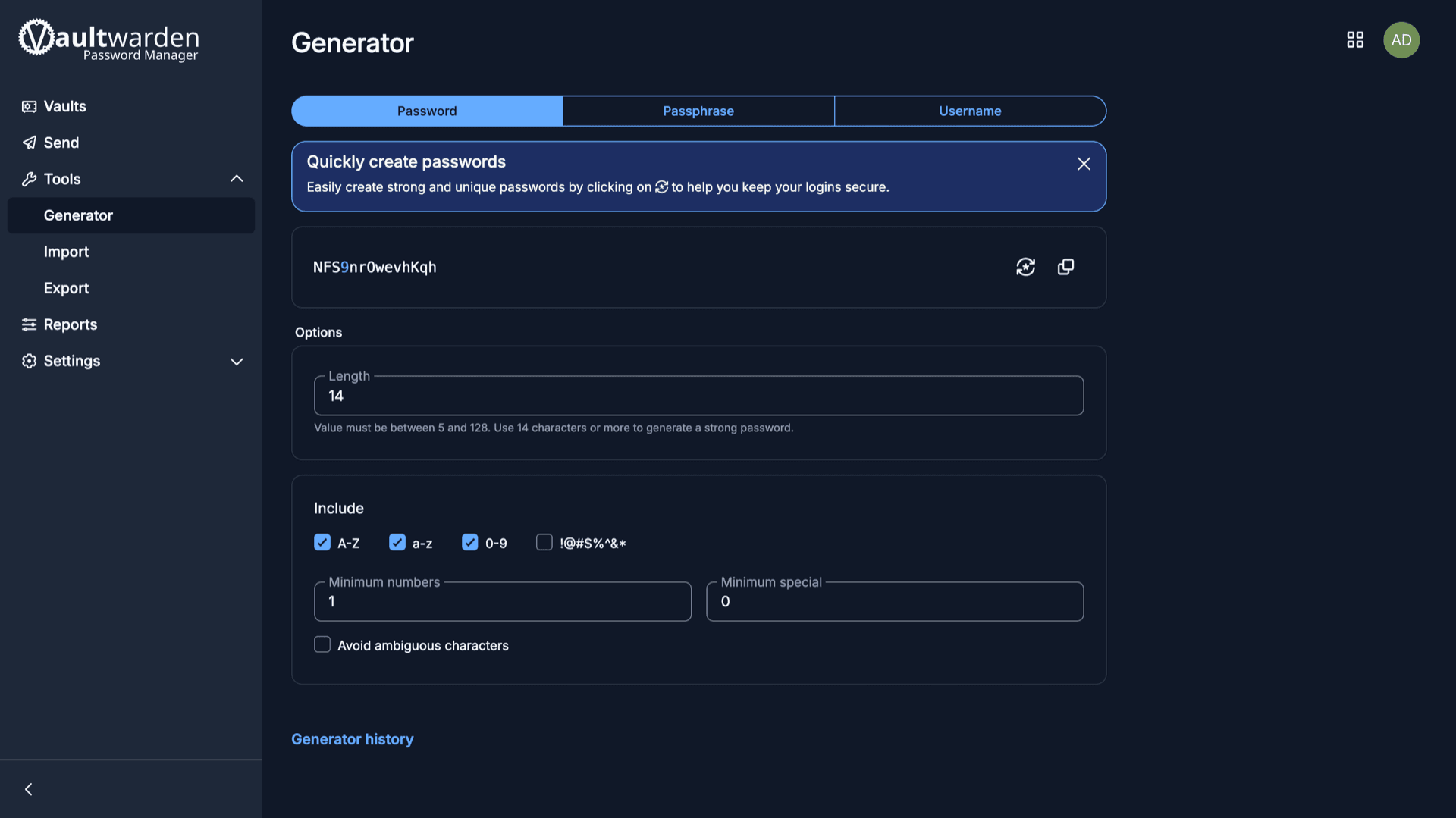
Task: Regenerate the password
Action: (1025, 267)
